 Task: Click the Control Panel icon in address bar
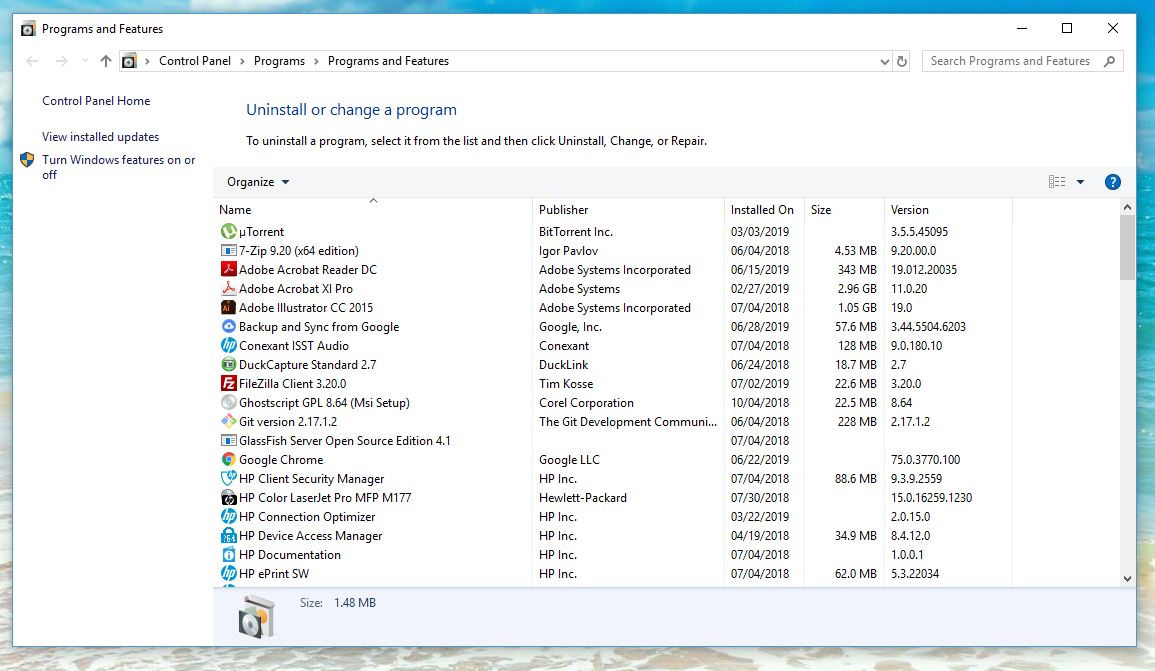coord(129,61)
